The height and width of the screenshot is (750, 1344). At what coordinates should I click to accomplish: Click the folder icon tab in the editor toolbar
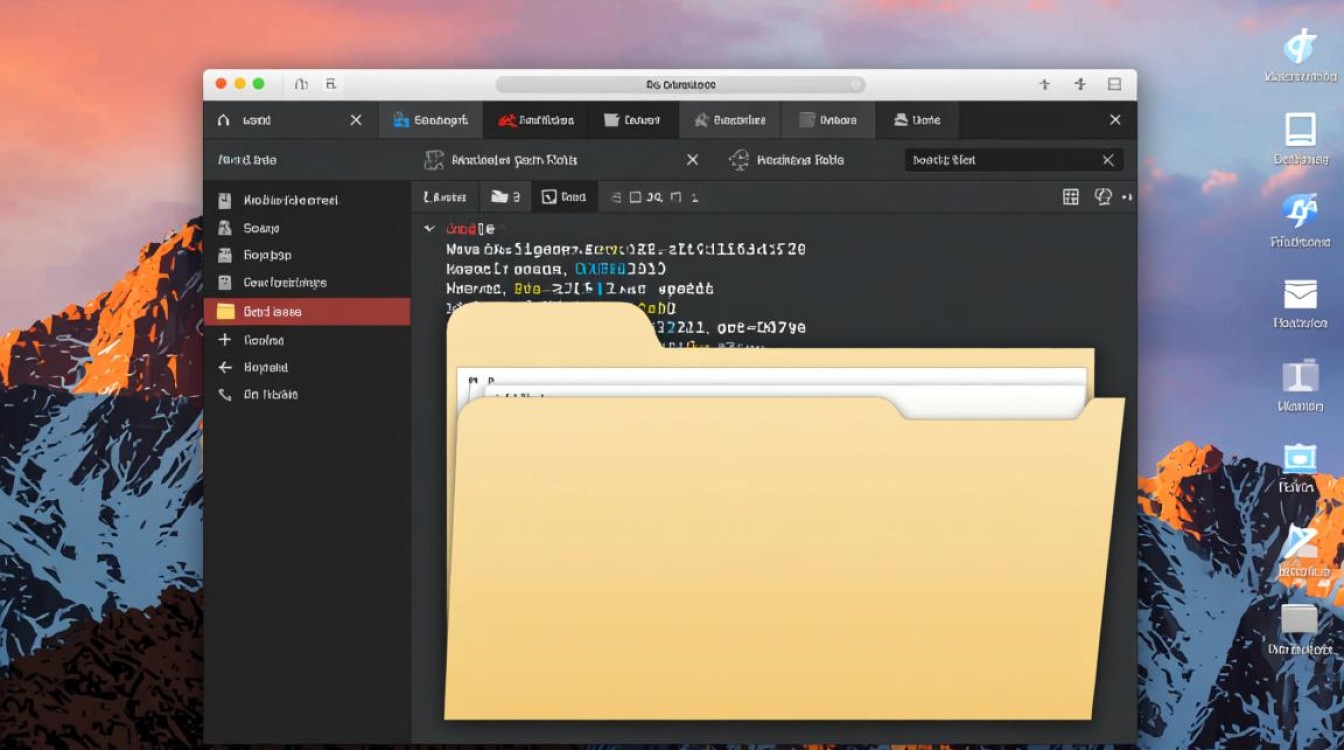[505, 197]
